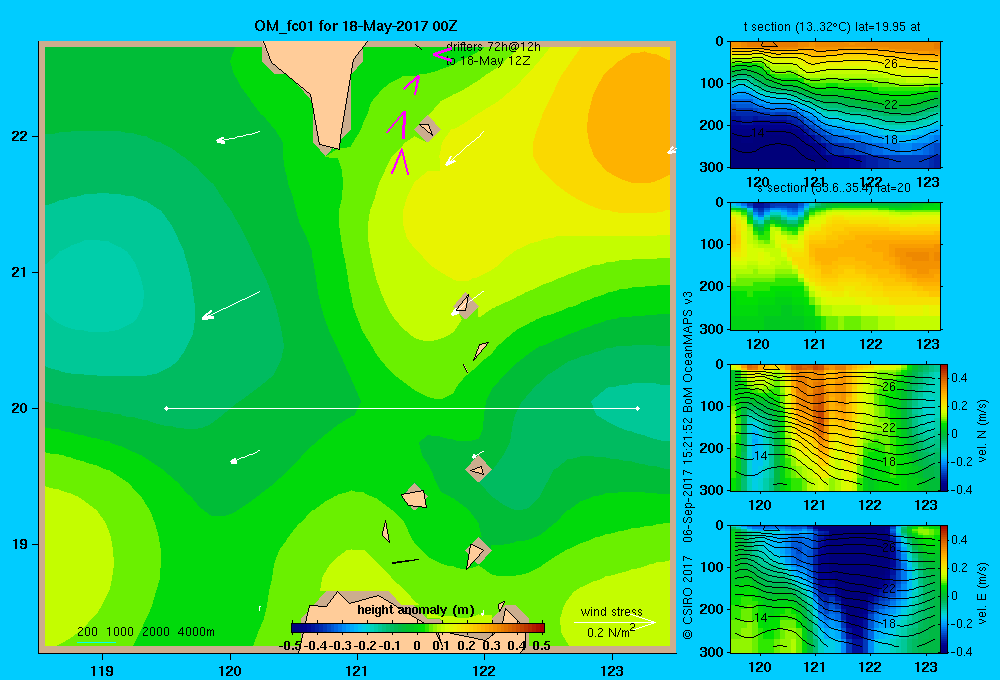
Task: Select the lowest magenta drifter arrowhead on map
Action: pos(400,161)
